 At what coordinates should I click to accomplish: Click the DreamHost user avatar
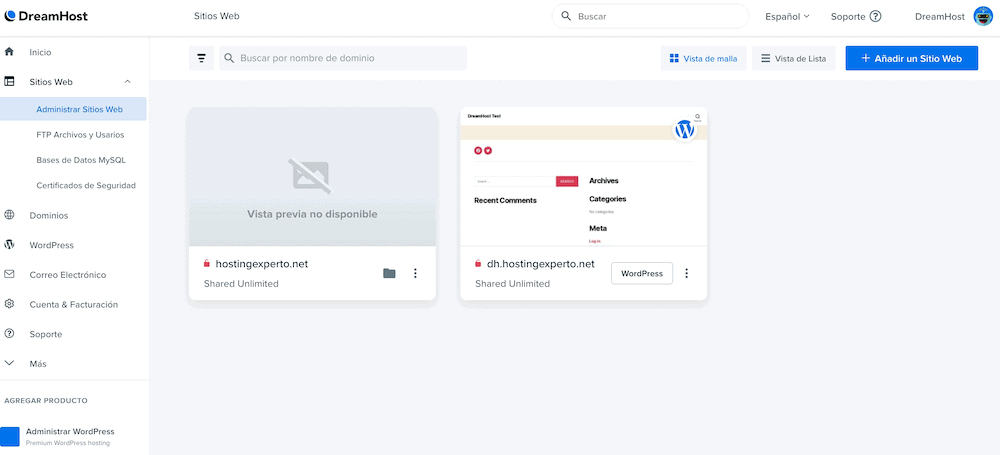point(983,17)
